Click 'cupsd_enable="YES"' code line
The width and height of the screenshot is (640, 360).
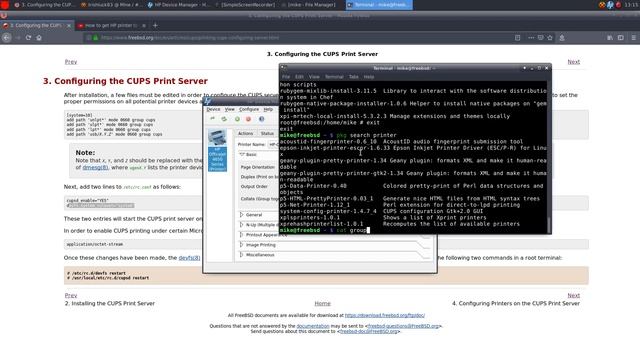[x=87, y=201]
